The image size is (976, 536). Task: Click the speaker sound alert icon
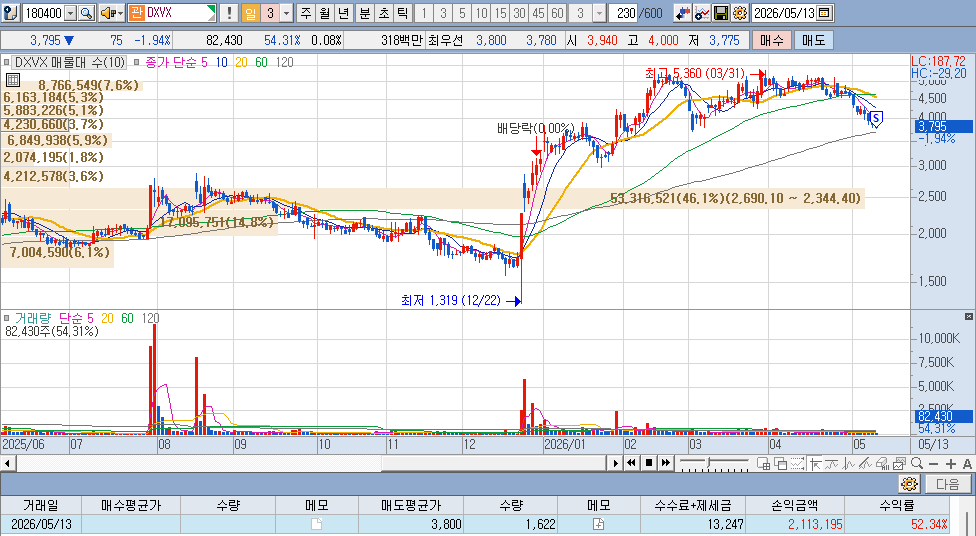(x=108, y=12)
